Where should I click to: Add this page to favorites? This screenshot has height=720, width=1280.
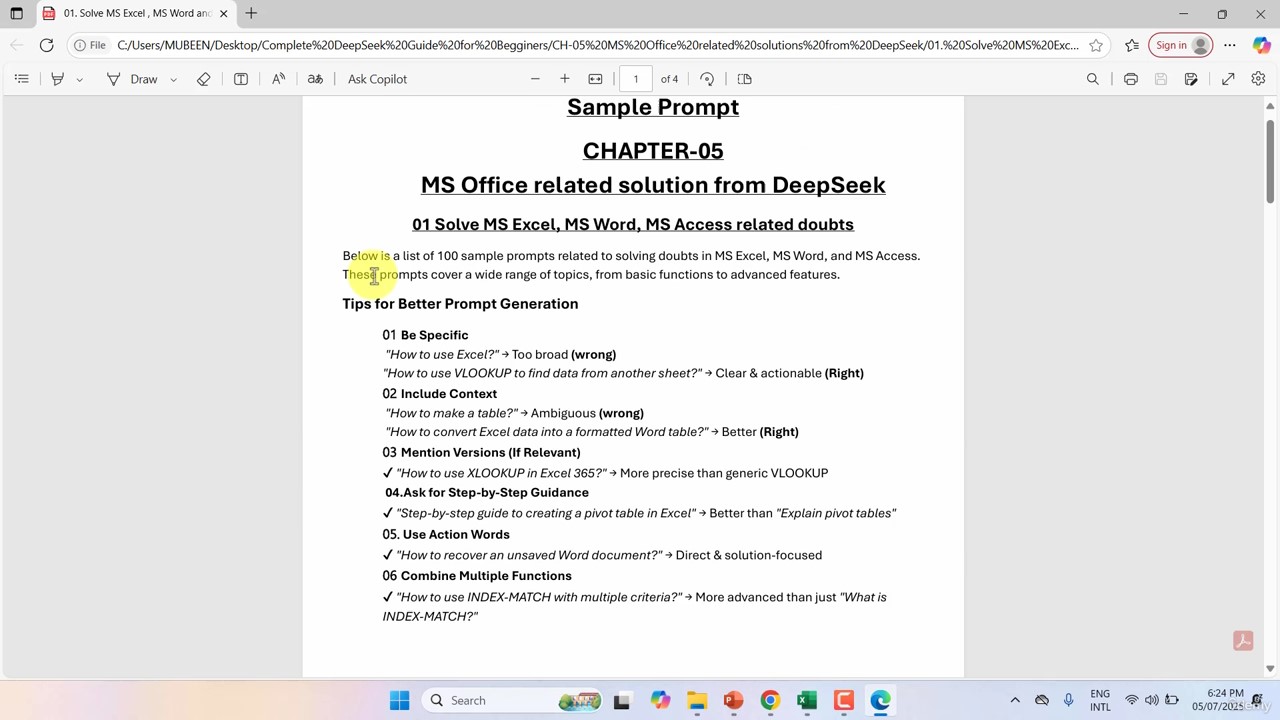tap(1096, 45)
